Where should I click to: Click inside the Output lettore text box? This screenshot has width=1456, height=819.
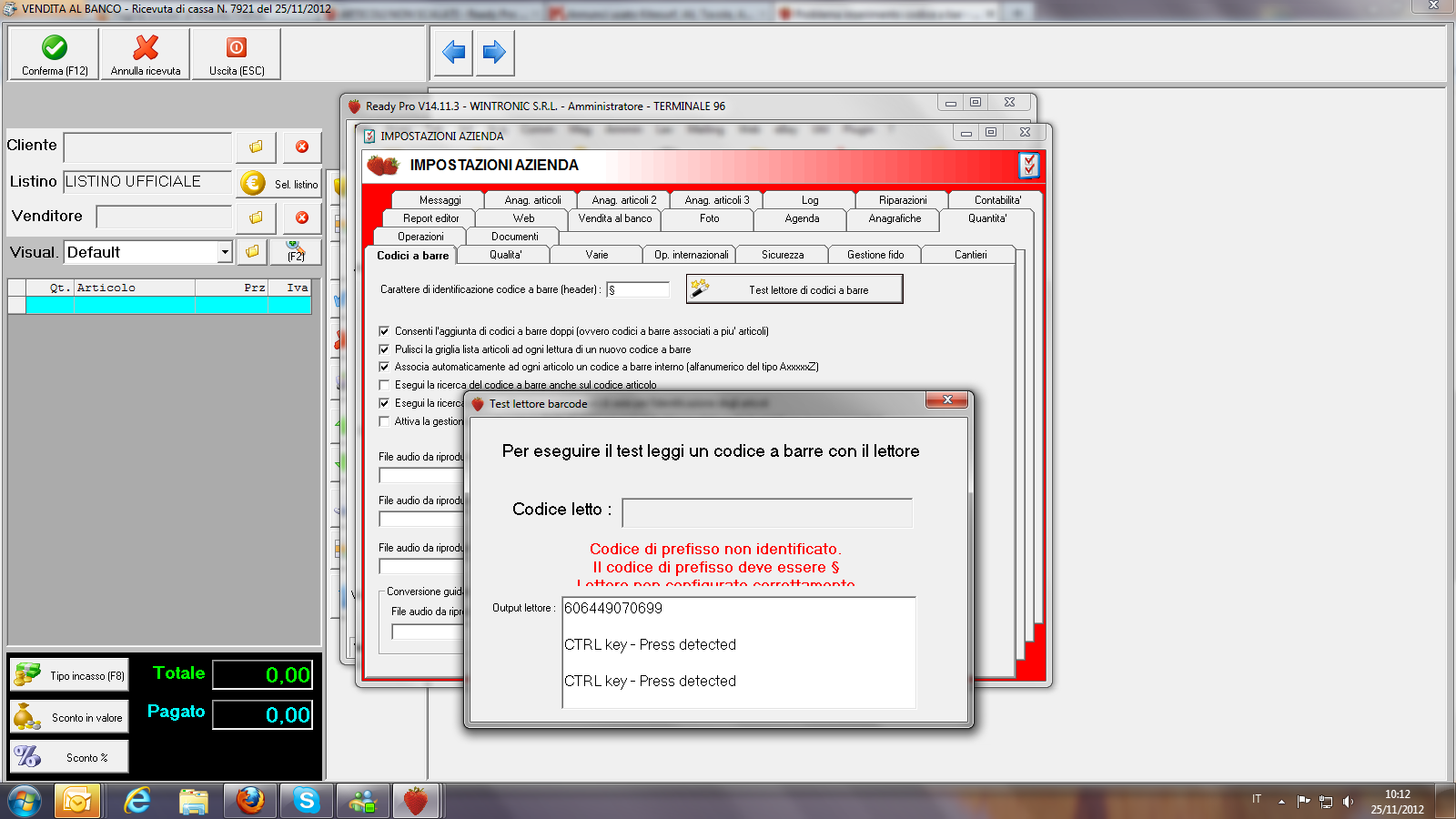(739, 652)
